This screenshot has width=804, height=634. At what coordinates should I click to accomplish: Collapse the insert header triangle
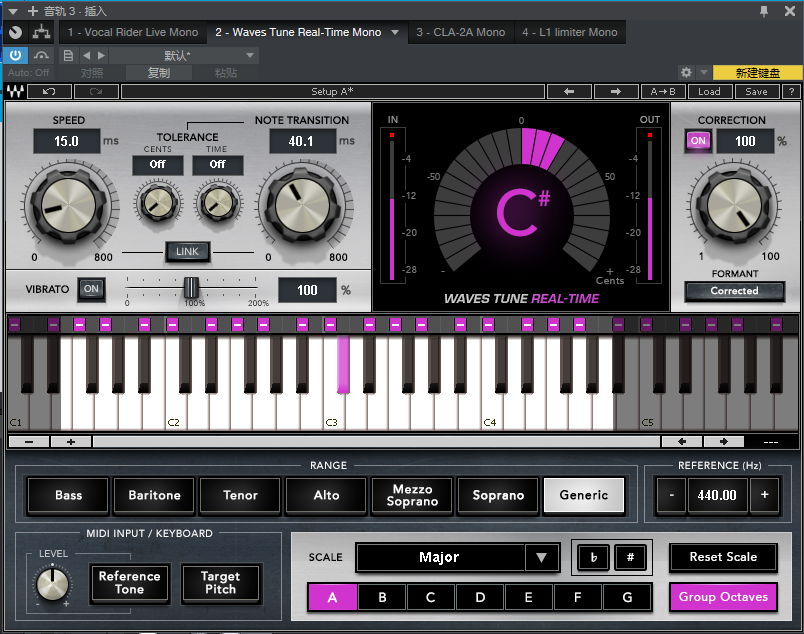(x=13, y=11)
